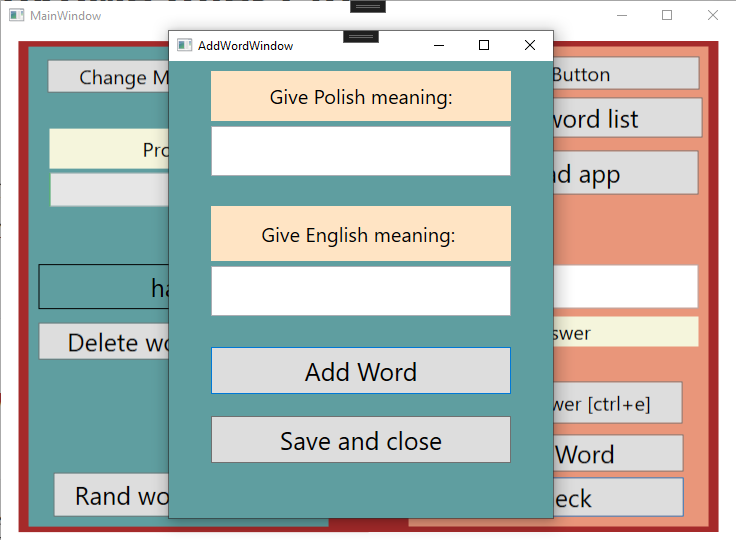Screen dimensions: 736x540
Task: Click the grey text box under 'Pro...' label
Action: 109,190
